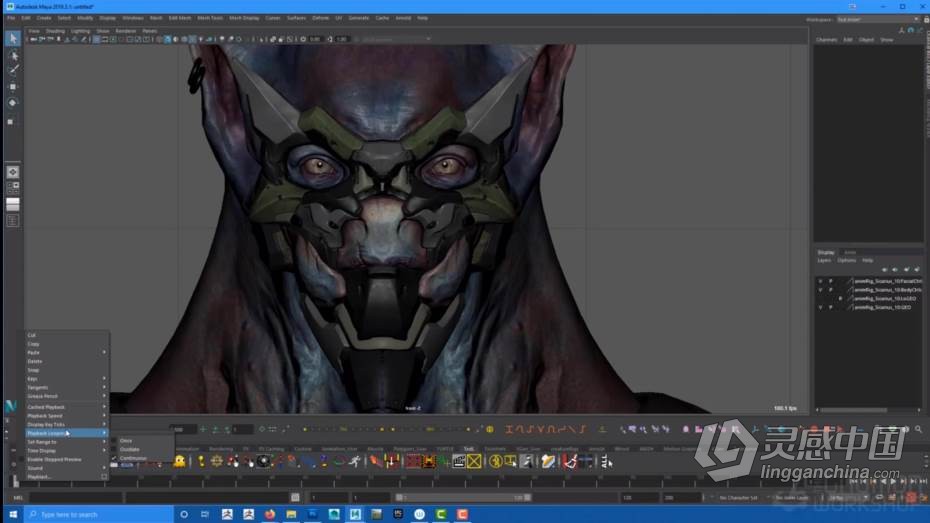The width and height of the screenshot is (930, 523).
Task: Toggle playback P for the FacialCtrls layer
Action: click(x=830, y=281)
